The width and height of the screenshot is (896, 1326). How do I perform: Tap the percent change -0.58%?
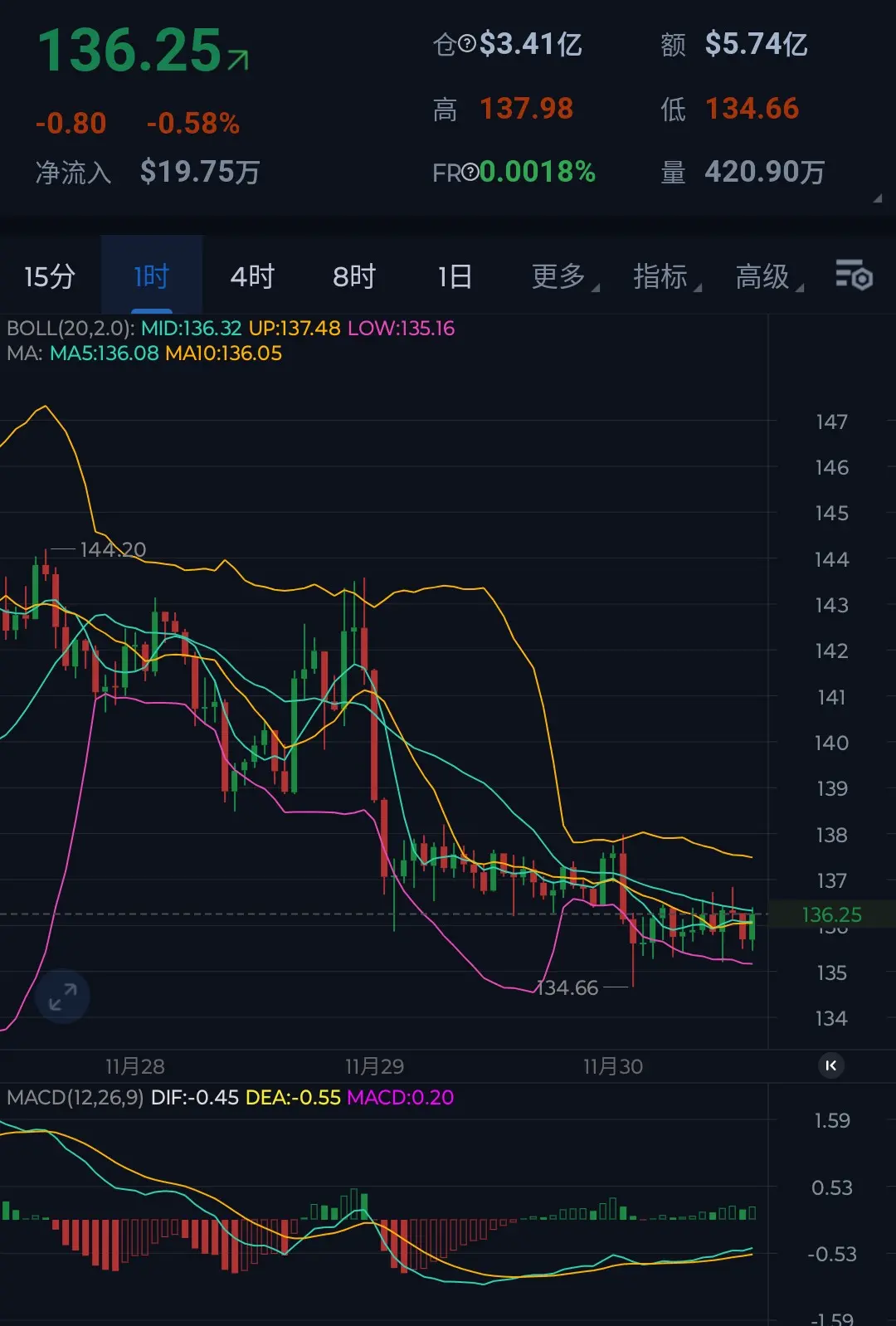click(193, 124)
